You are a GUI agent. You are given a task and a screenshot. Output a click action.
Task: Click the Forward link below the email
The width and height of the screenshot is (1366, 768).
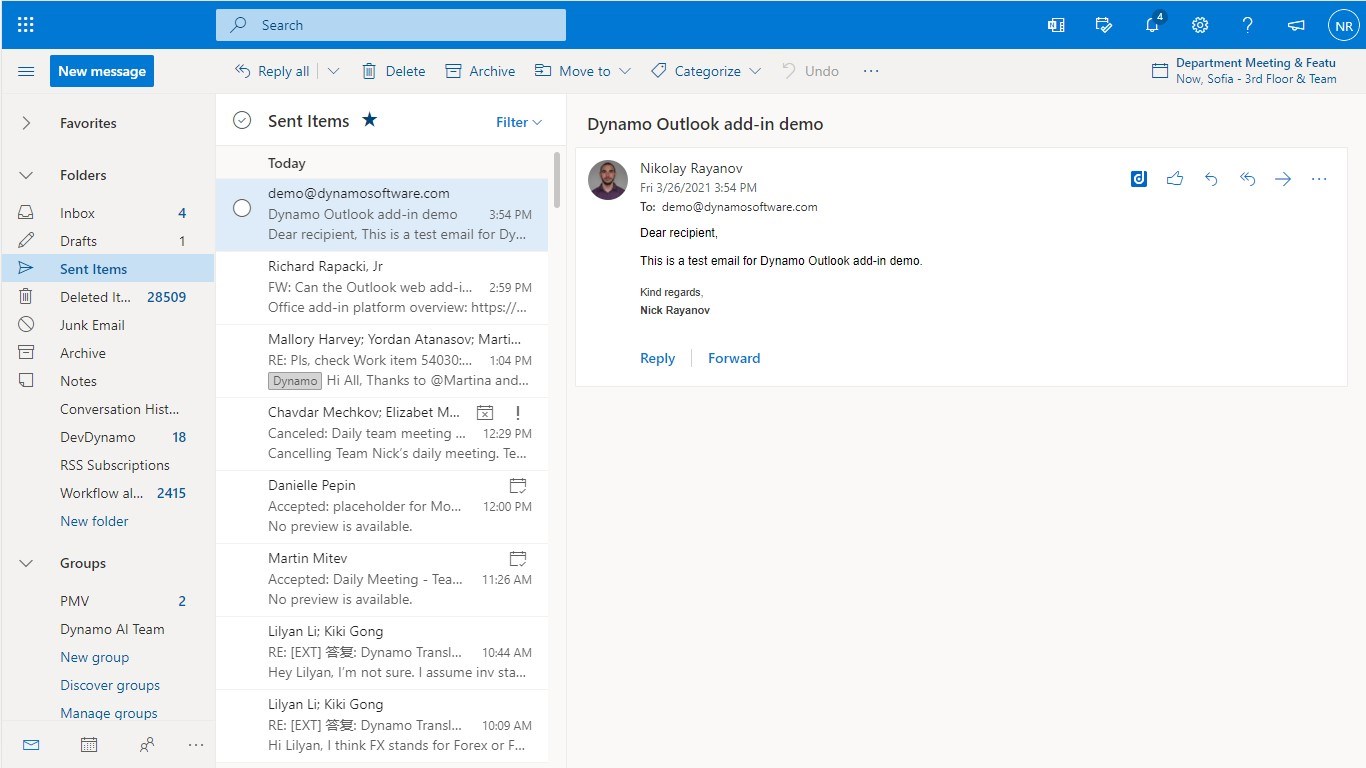[x=734, y=358]
